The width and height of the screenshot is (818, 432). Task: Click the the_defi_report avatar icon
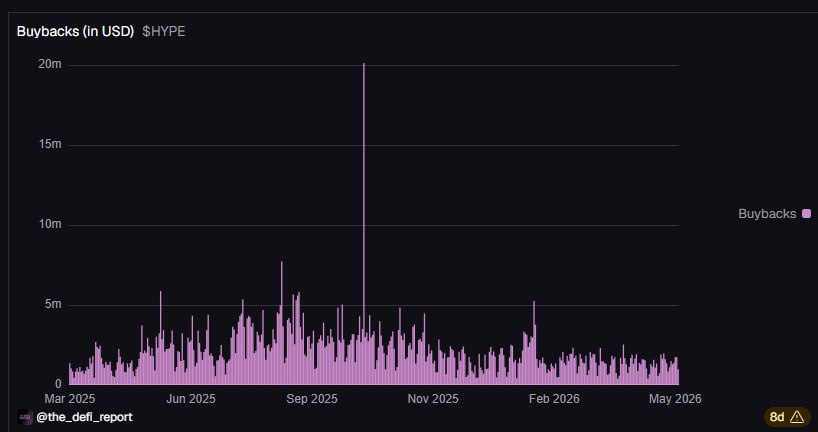[25, 417]
